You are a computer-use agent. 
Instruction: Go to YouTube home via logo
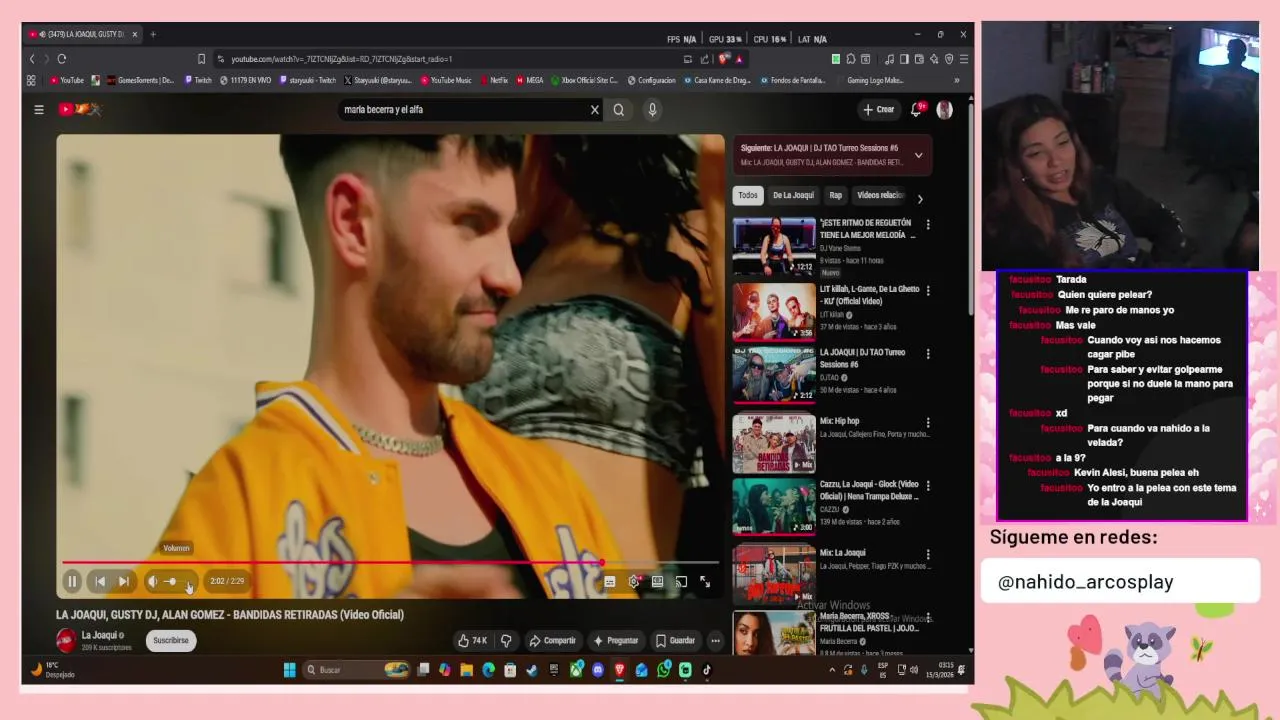[80, 109]
